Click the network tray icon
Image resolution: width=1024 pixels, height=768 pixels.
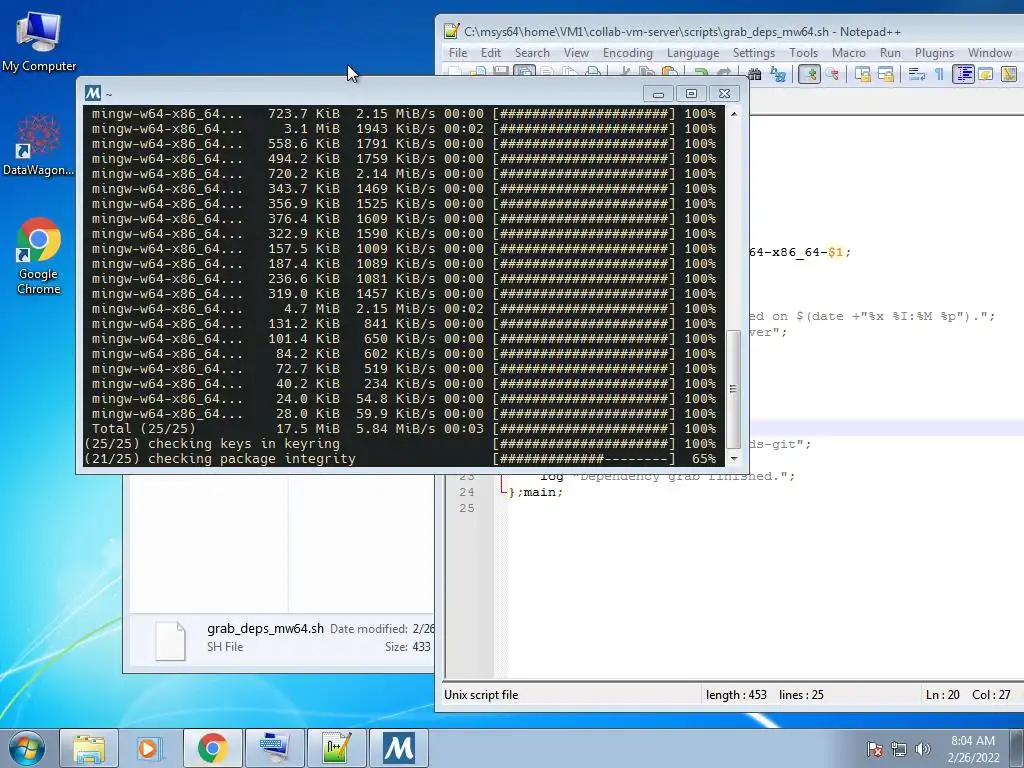[899, 749]
